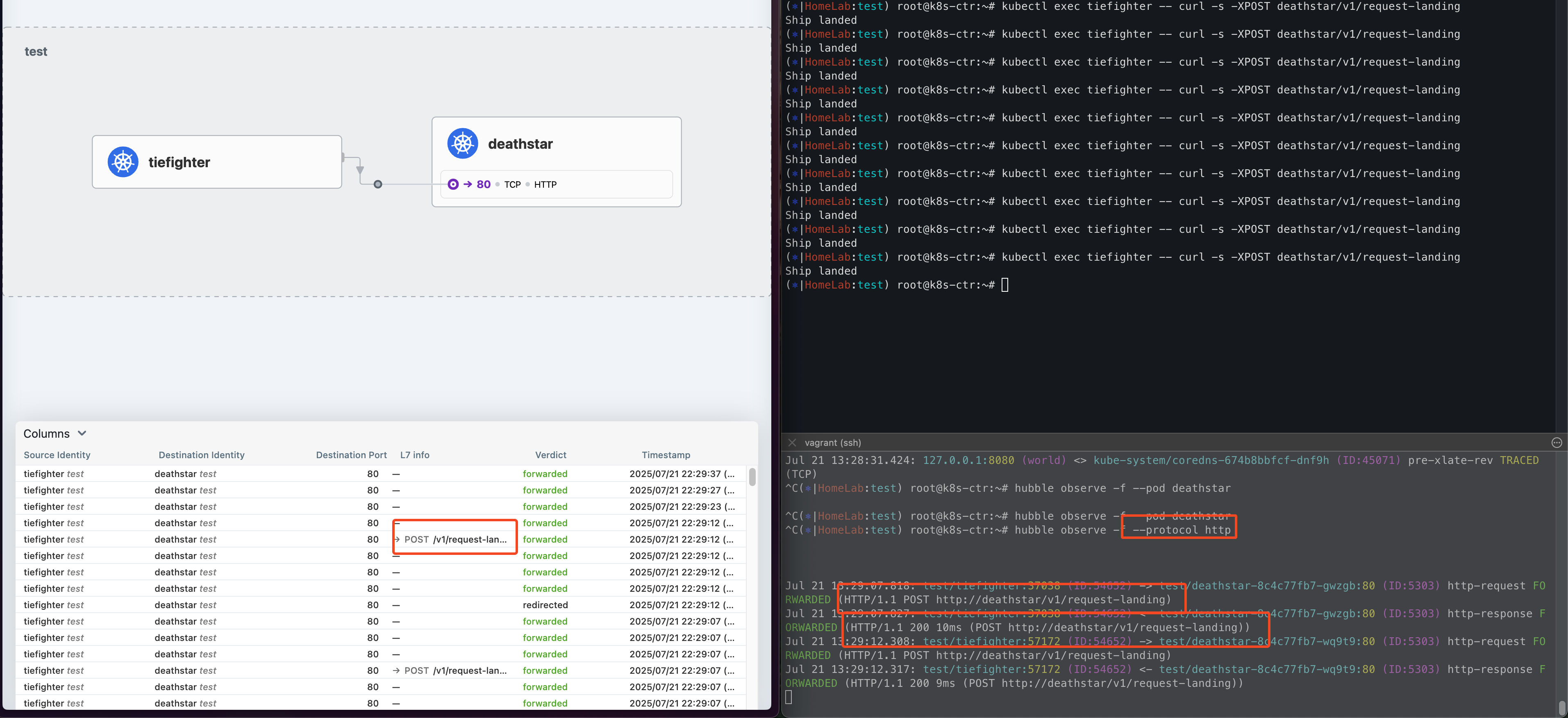The height and width of the screenshot is (718, 1568).
Task: Select the vagrant (ssh) tab title
Action: coord(832,442)
